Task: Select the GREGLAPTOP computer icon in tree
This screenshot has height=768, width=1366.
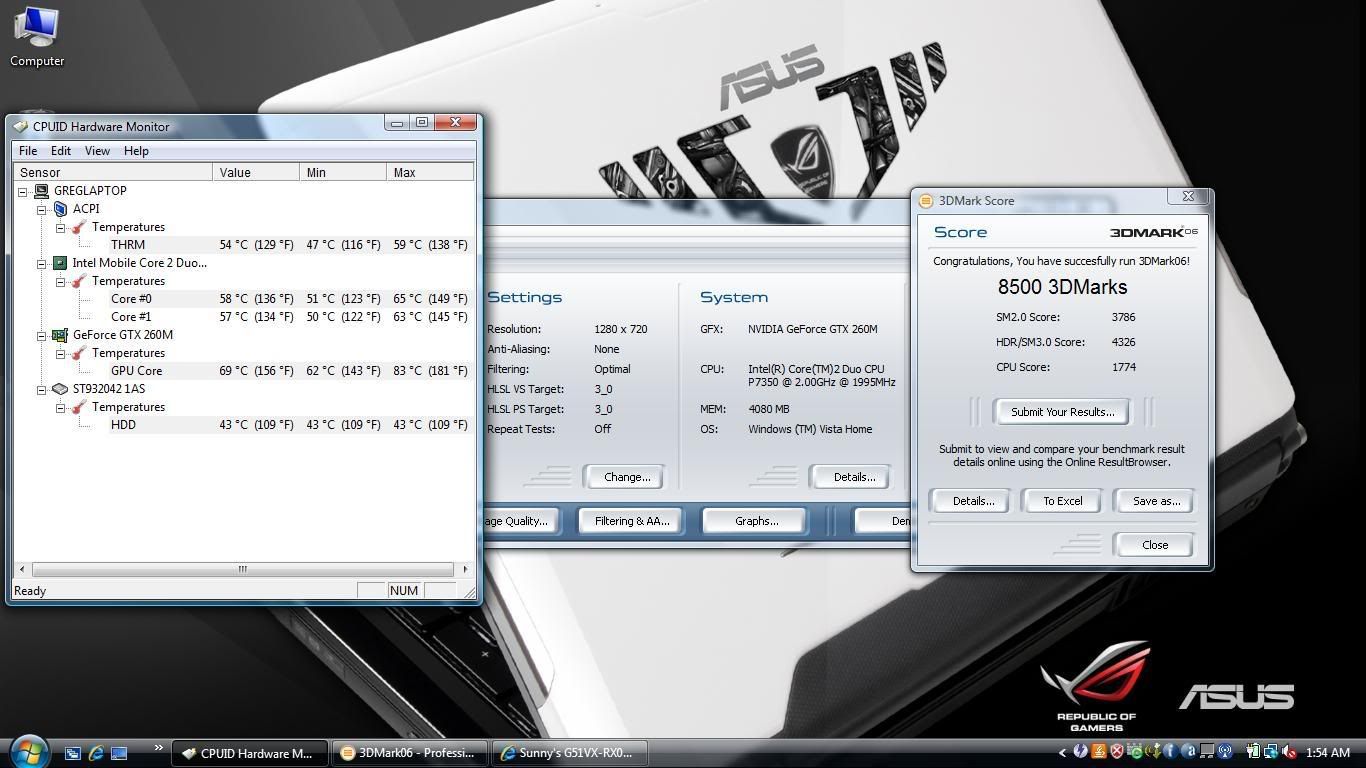Action: coord(42,191)
